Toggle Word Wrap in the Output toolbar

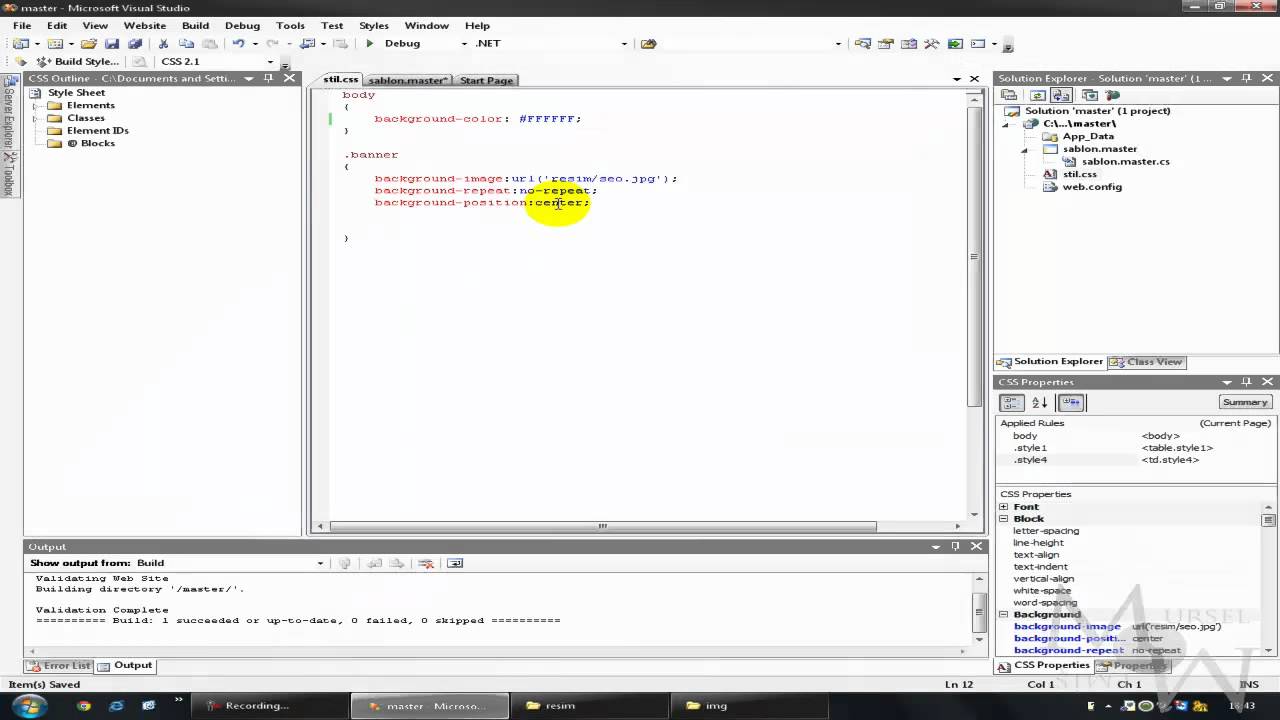click(x=455, y=563)
